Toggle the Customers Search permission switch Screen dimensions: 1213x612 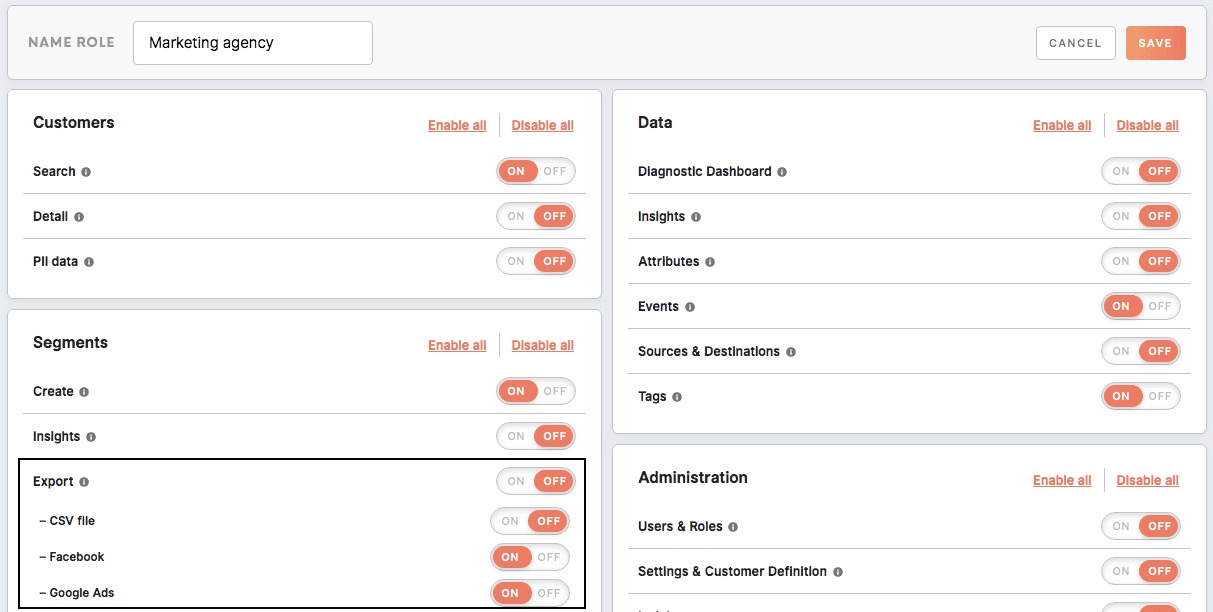[x=536, y=171]
